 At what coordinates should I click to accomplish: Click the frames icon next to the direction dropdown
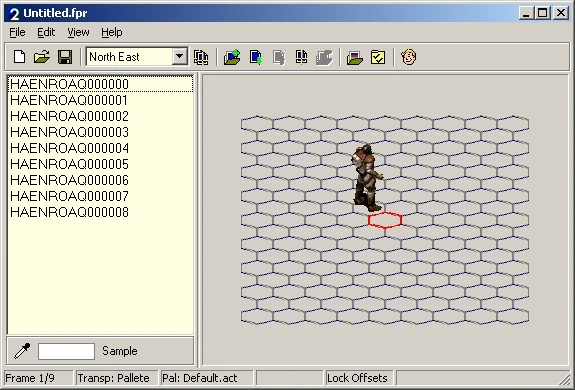(x=201, y=57)
